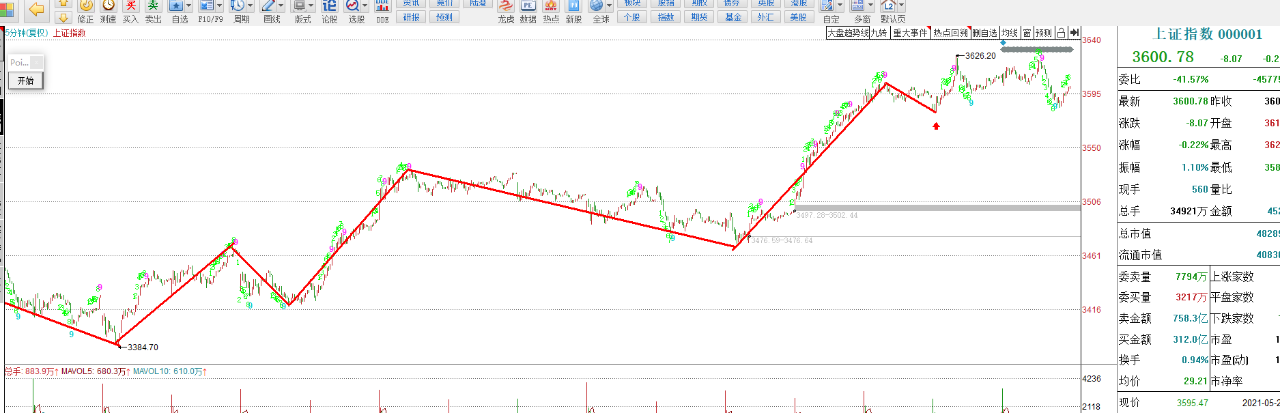Click the yellow back arrow icon
Viewport: 1280px width, 413px height.
[x=36, y=9]
